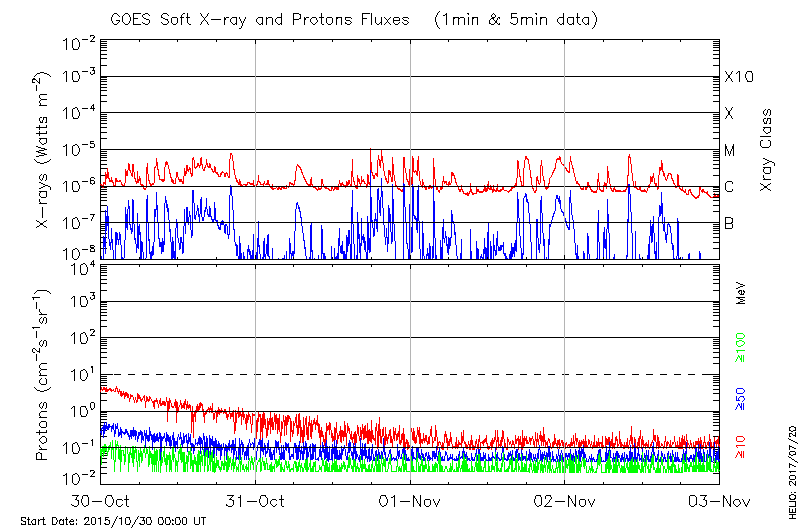800x530 pixels.
Task: Select the B flare class label
Action: point(729,223)
